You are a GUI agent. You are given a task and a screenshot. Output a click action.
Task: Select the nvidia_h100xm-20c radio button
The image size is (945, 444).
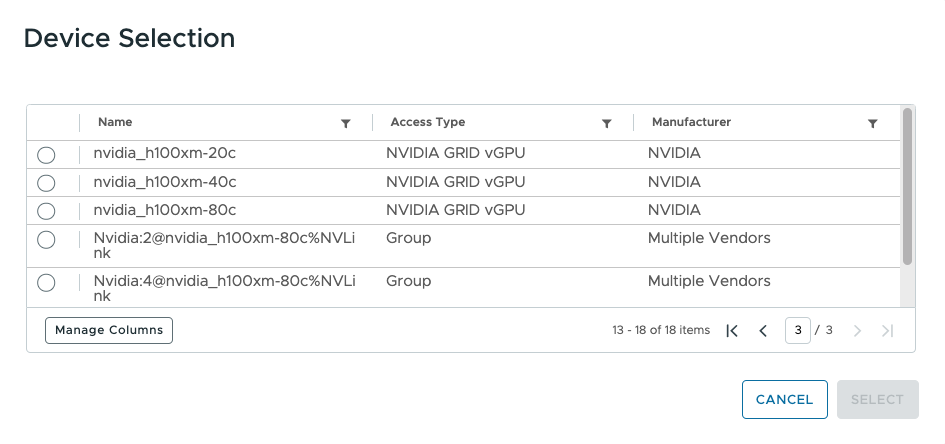(x=46, y=155)
